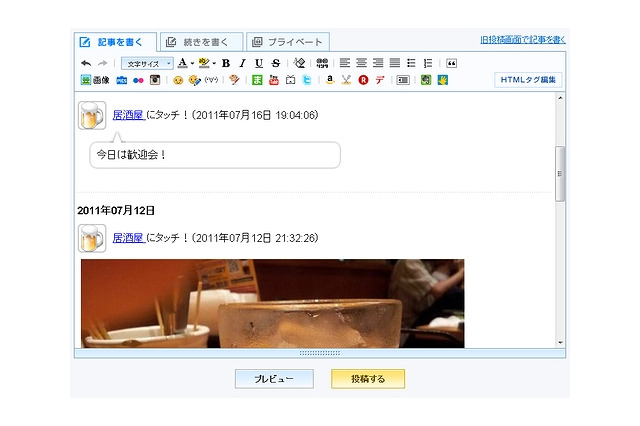Insert a bulleted list

coord(411,63)
